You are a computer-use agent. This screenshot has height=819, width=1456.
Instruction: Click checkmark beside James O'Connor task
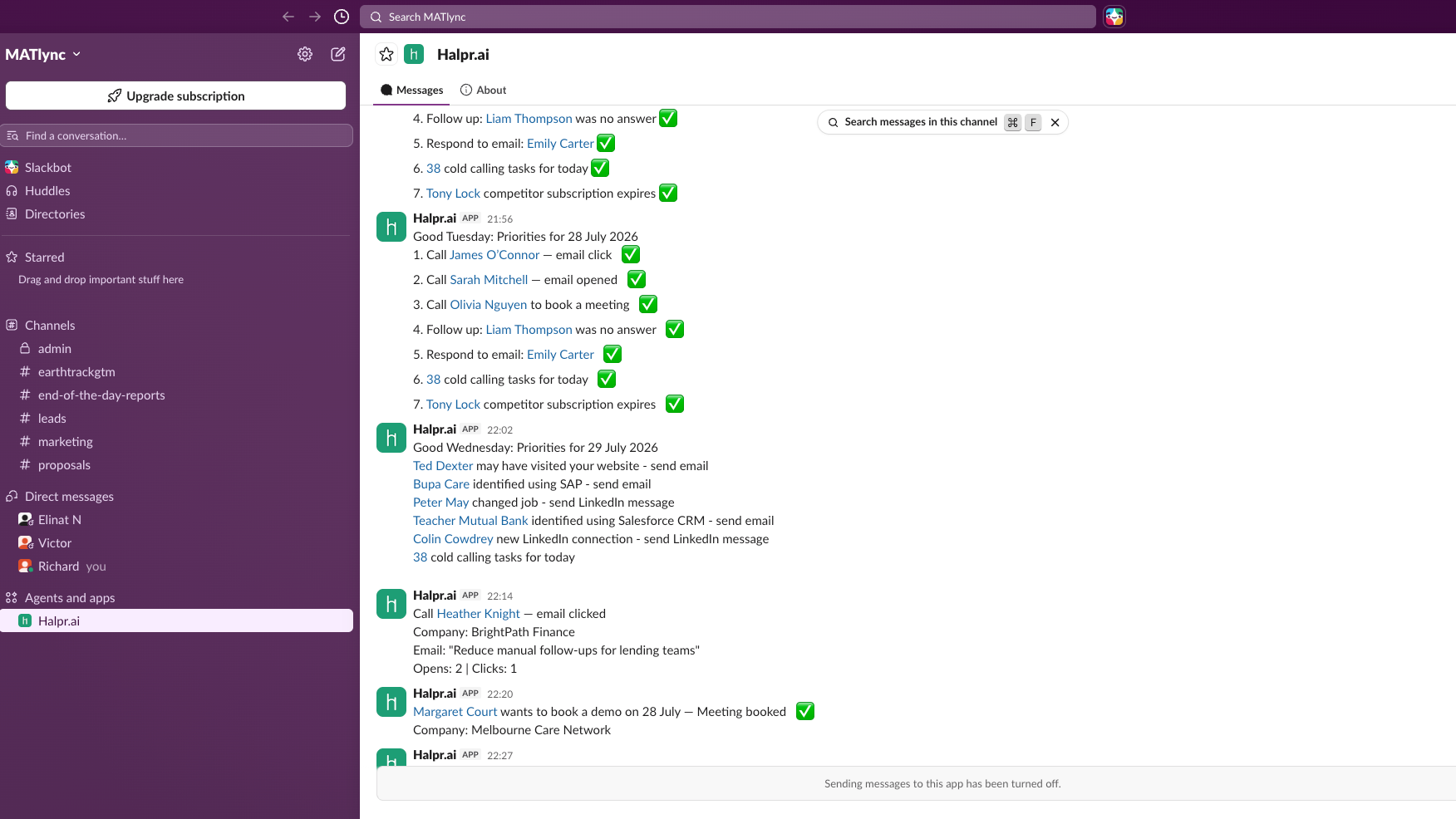[x=631, y=255]
